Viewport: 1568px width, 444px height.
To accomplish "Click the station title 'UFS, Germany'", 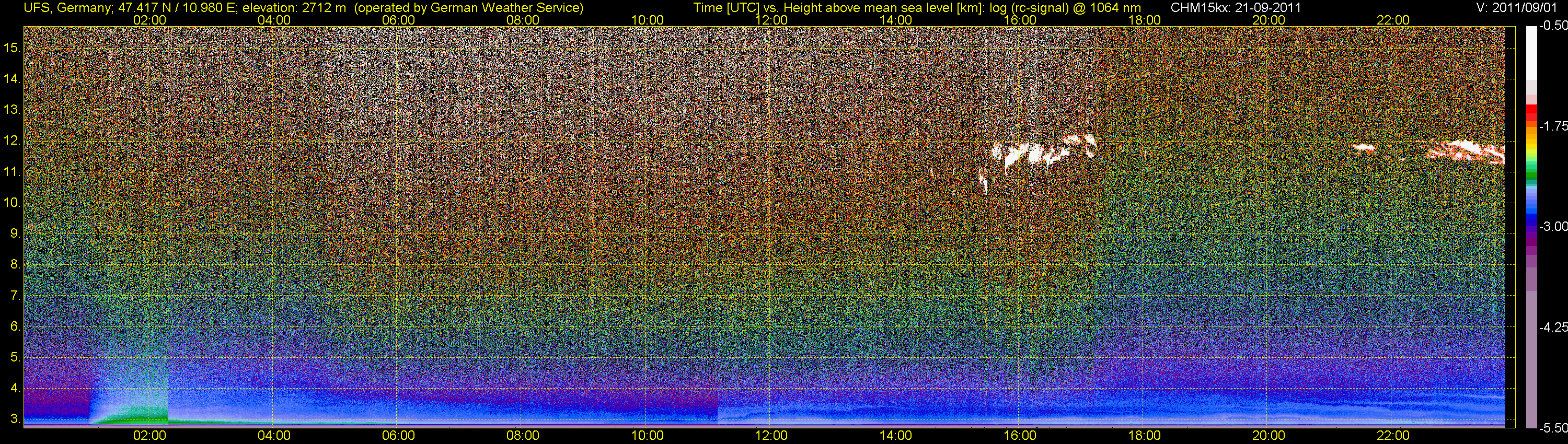I will click(67, 8).
